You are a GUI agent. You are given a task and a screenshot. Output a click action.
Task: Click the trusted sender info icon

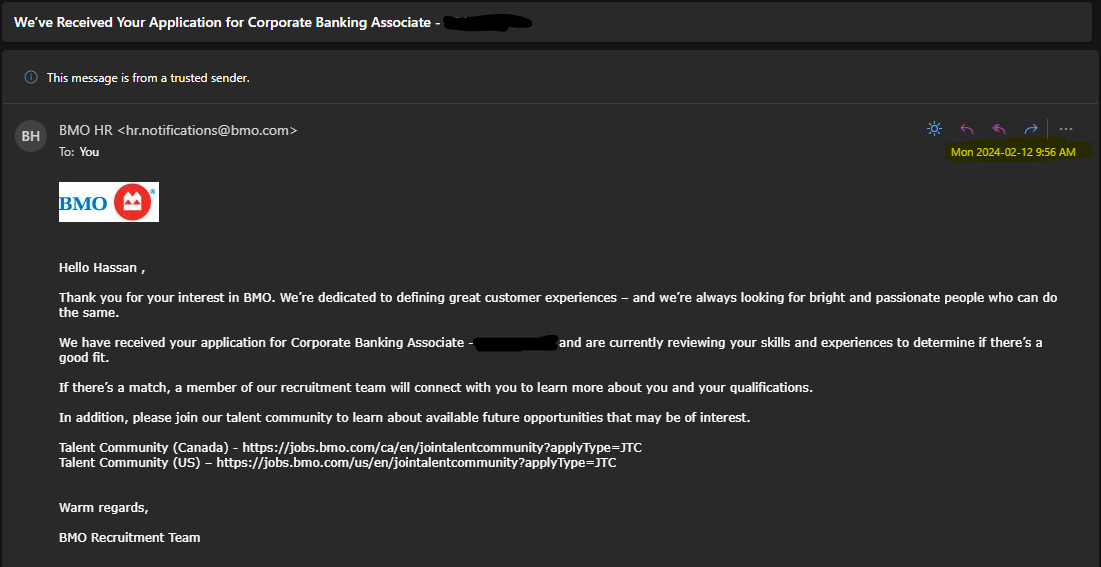click(x=31, y=77)
